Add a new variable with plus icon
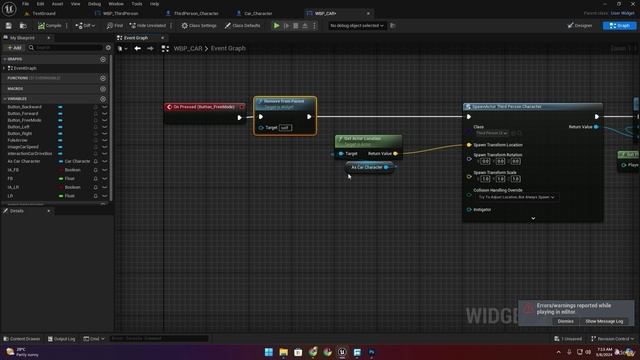The width and height of the screenshot is (640, 360). pyautogui.click(x=103, y=99)
